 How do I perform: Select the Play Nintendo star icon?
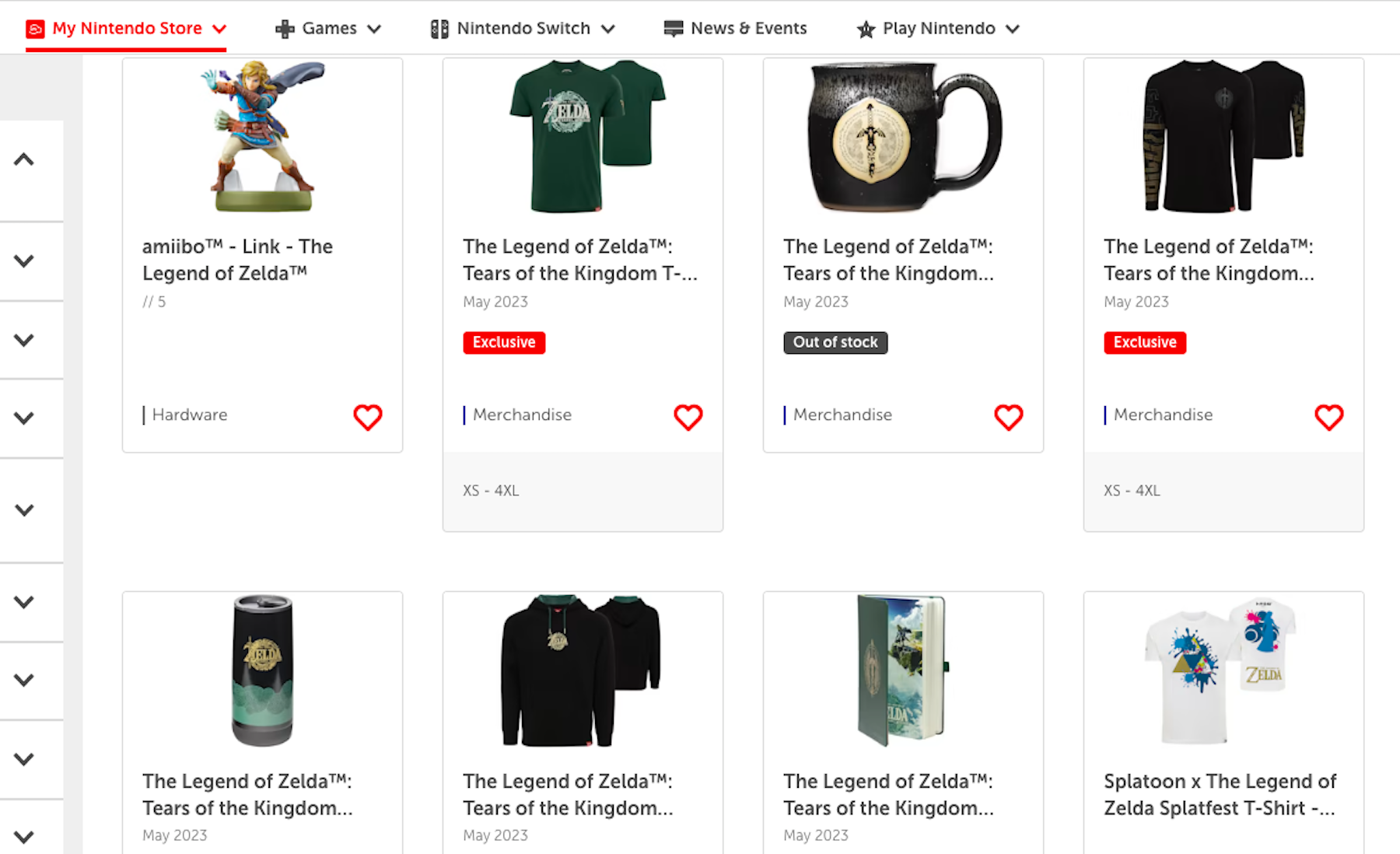click(x=866, y=29)
